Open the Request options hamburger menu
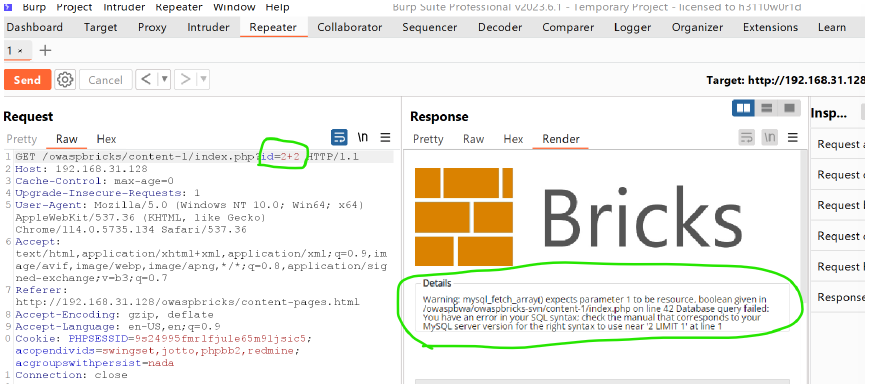The image size is (869, 388). coord(385,137)
